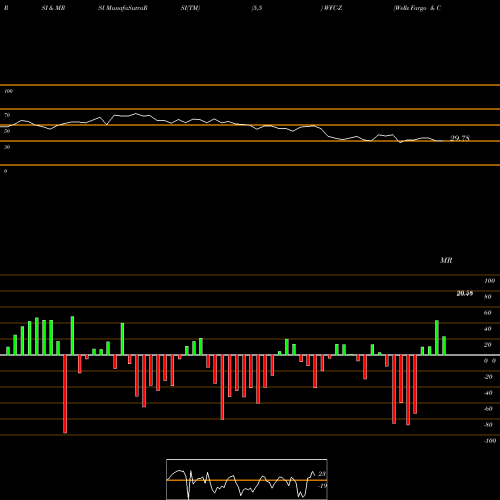Click the current RSI value 29.78

[460, 138]
